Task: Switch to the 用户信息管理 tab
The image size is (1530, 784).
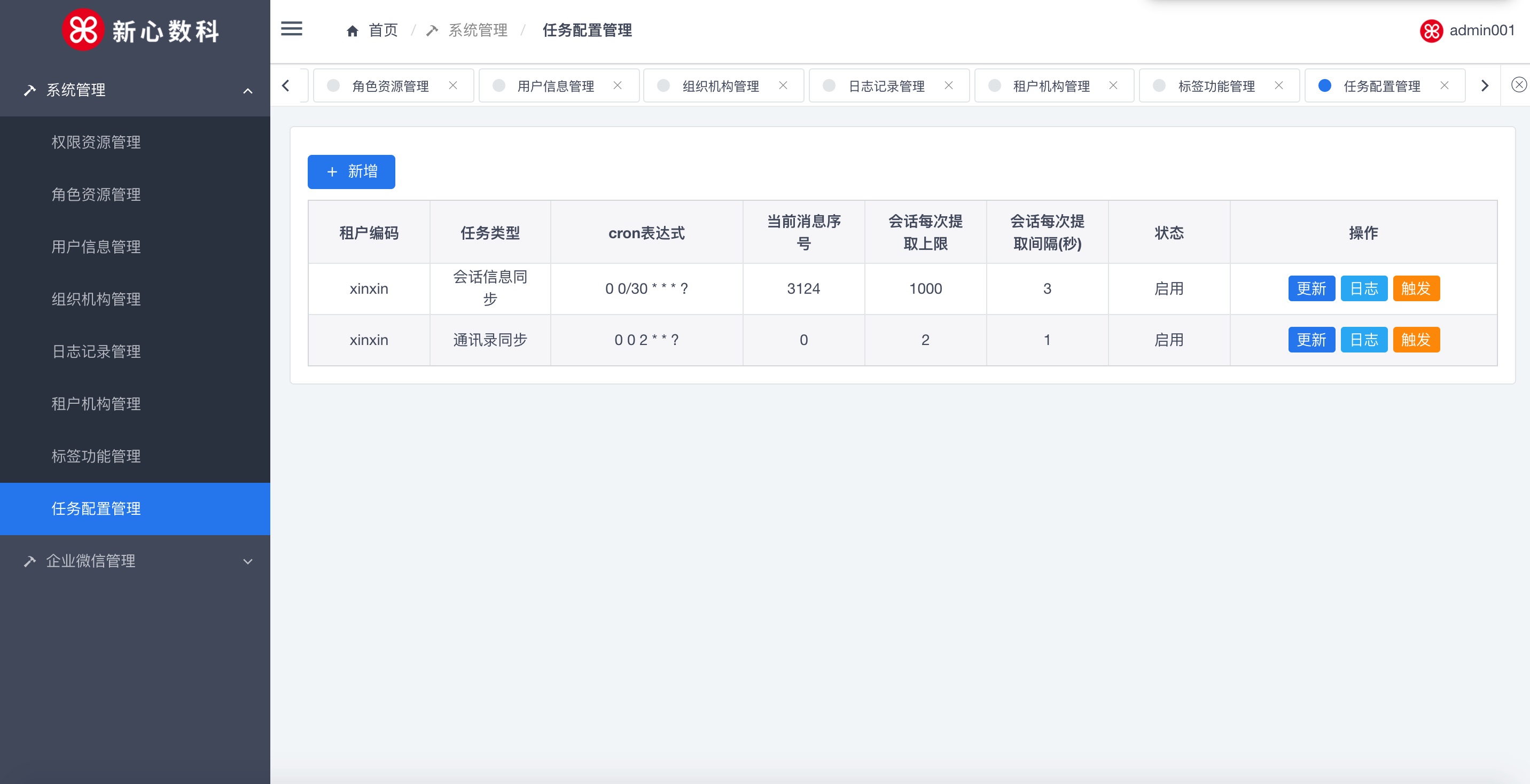Action: point(555,86)
